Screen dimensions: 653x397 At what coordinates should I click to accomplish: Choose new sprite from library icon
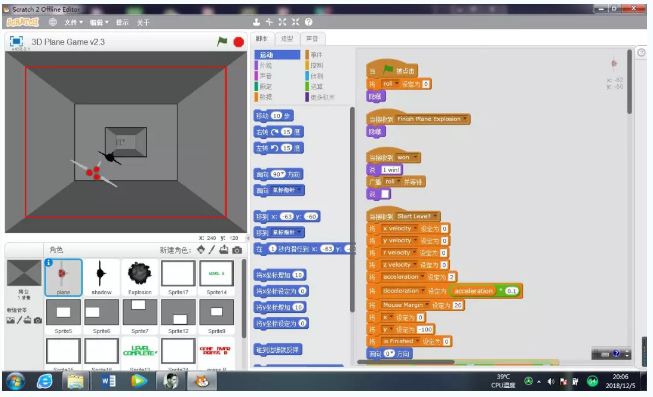coord(201,250)
